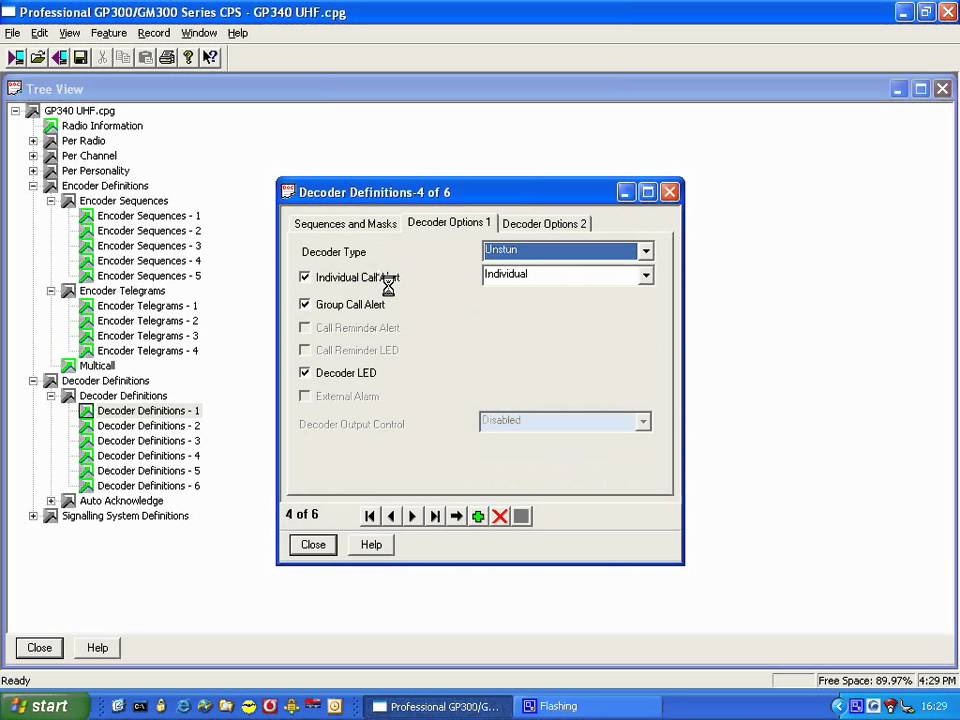Open the Windows start menu
Screen dimensions: 960x720
point(44,706)
